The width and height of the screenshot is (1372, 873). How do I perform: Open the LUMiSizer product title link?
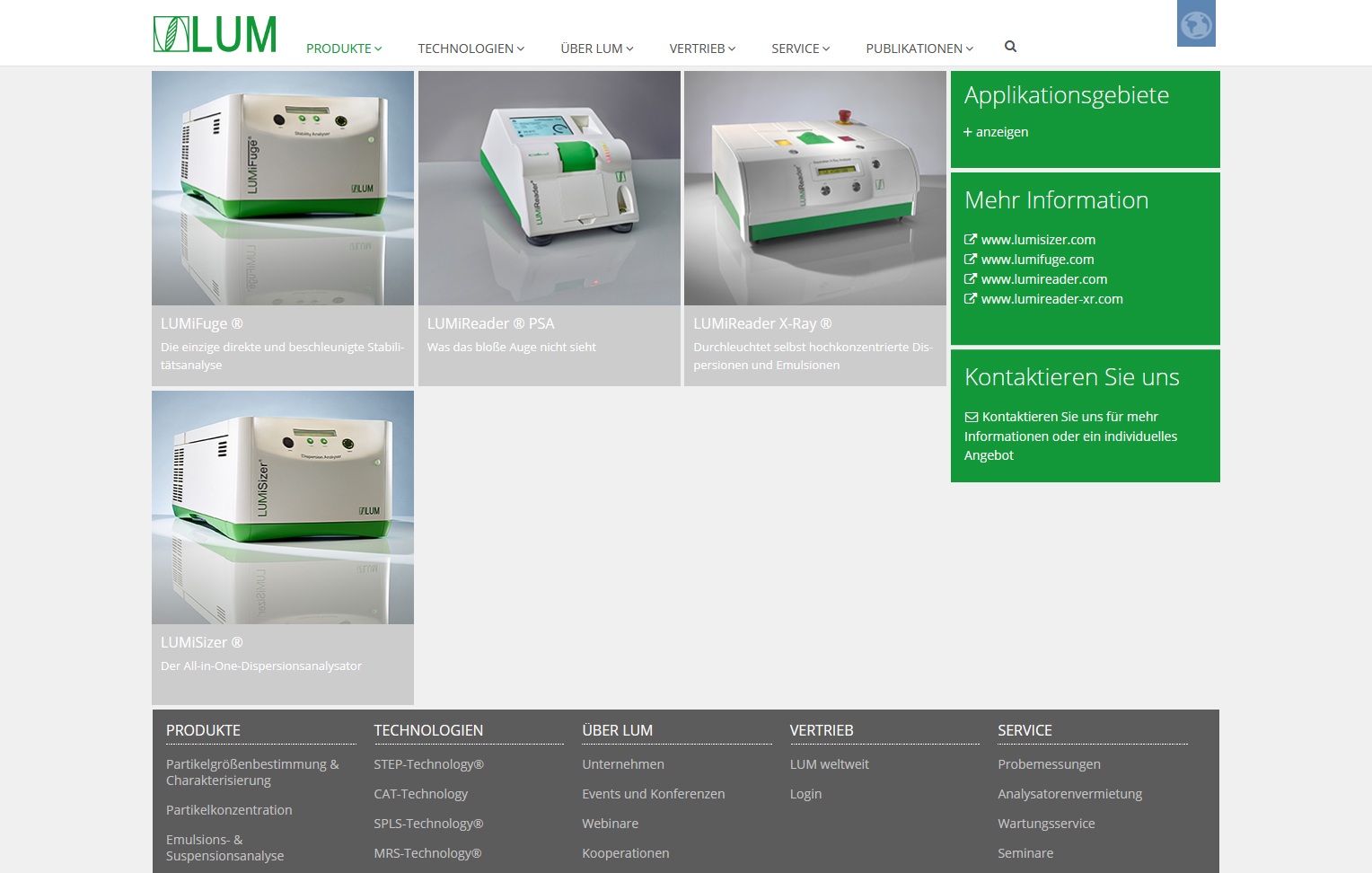201,642
